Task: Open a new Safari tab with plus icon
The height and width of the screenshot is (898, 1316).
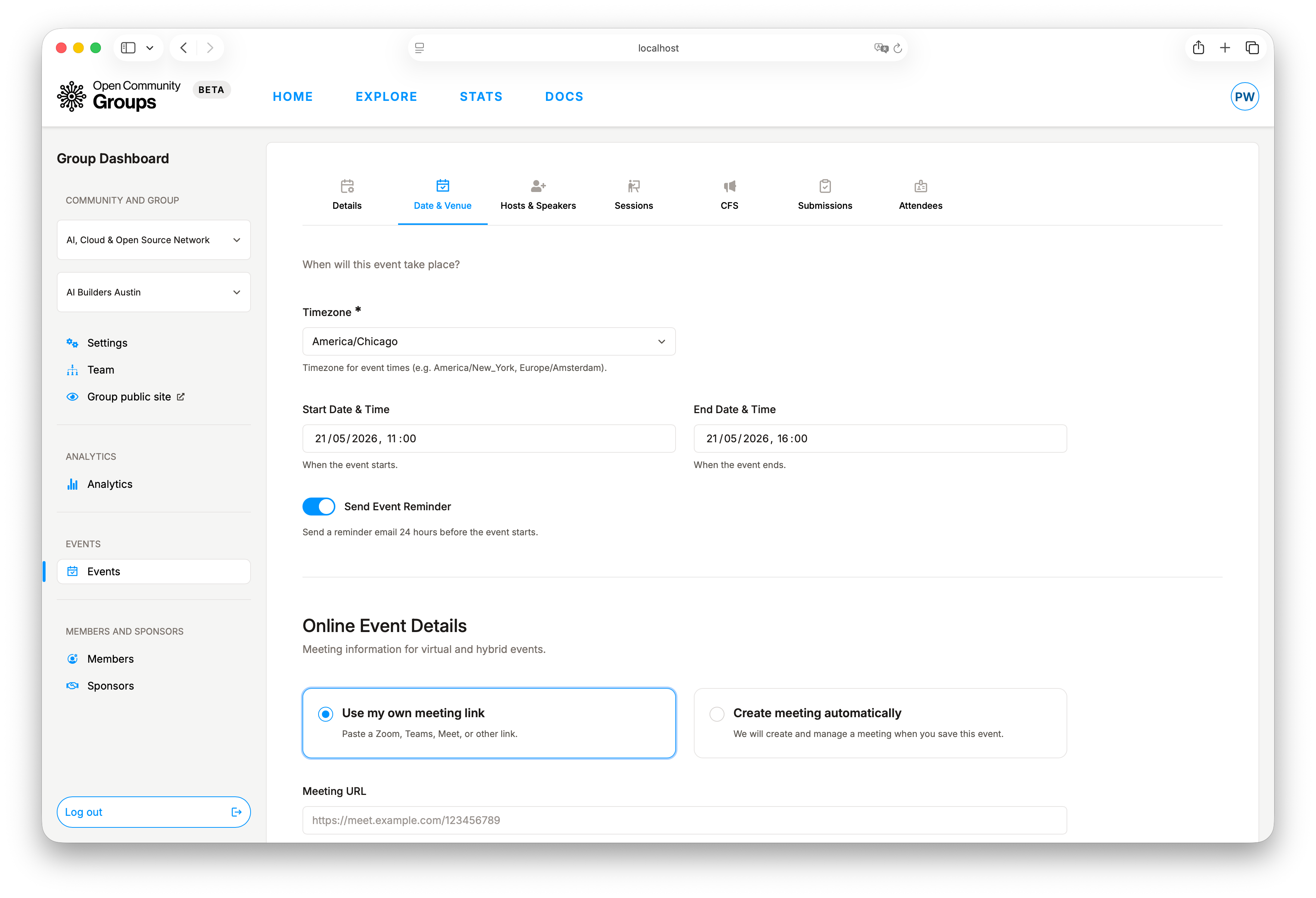Action: click(x=1225, y=47)
